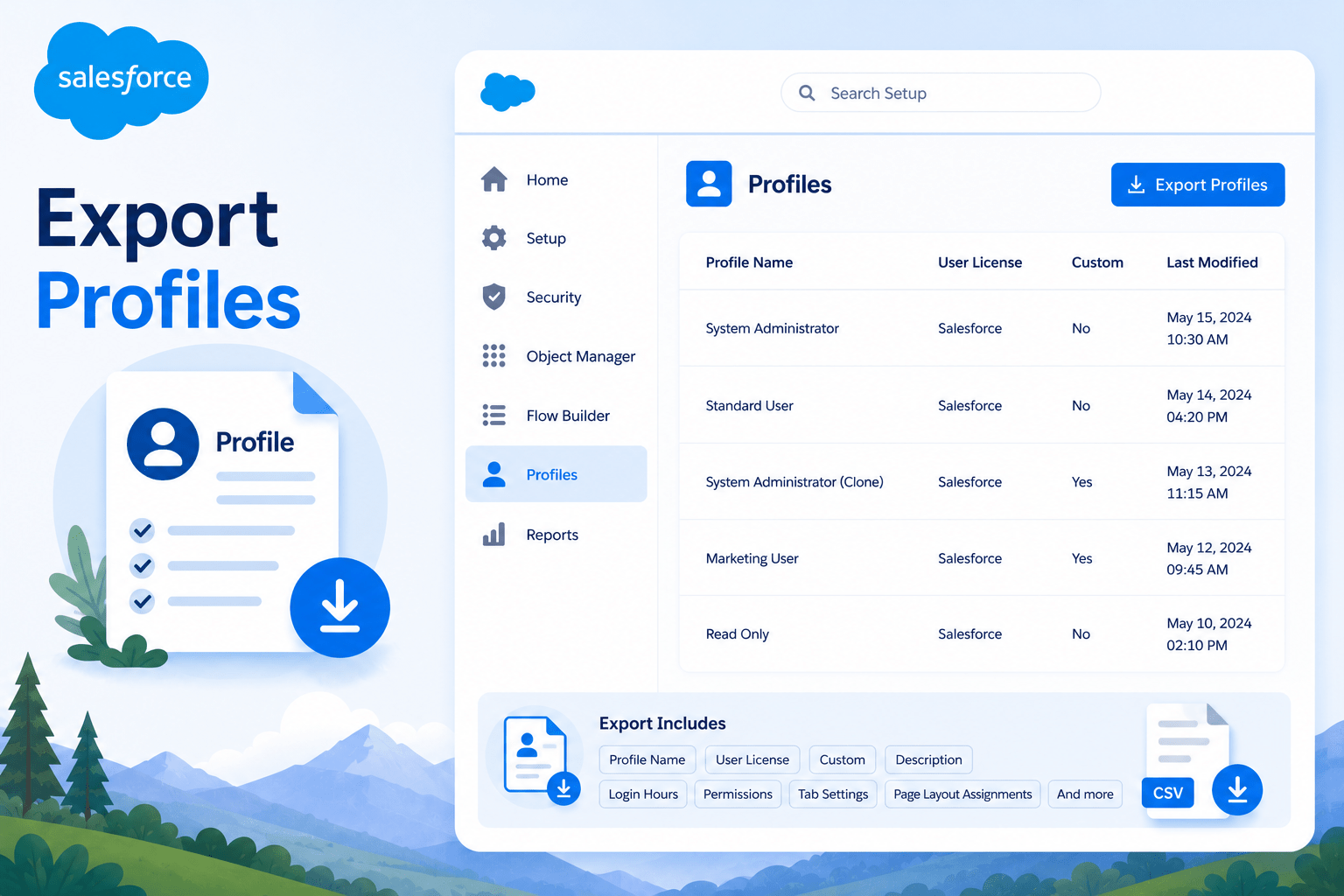Click the Reports bar chart icon

pos(494,534)
